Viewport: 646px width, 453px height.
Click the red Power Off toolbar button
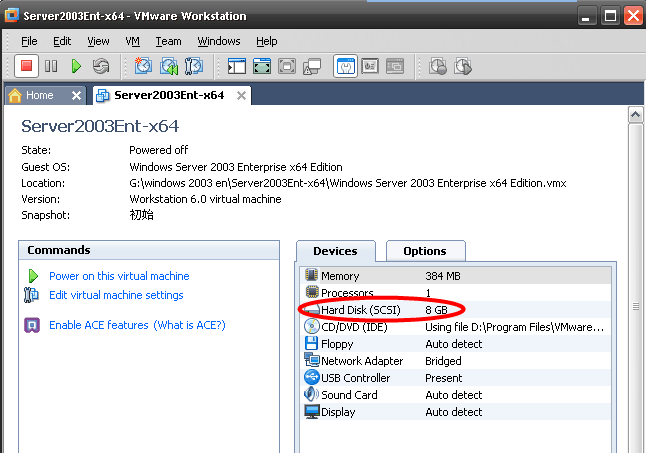point(26,66)
